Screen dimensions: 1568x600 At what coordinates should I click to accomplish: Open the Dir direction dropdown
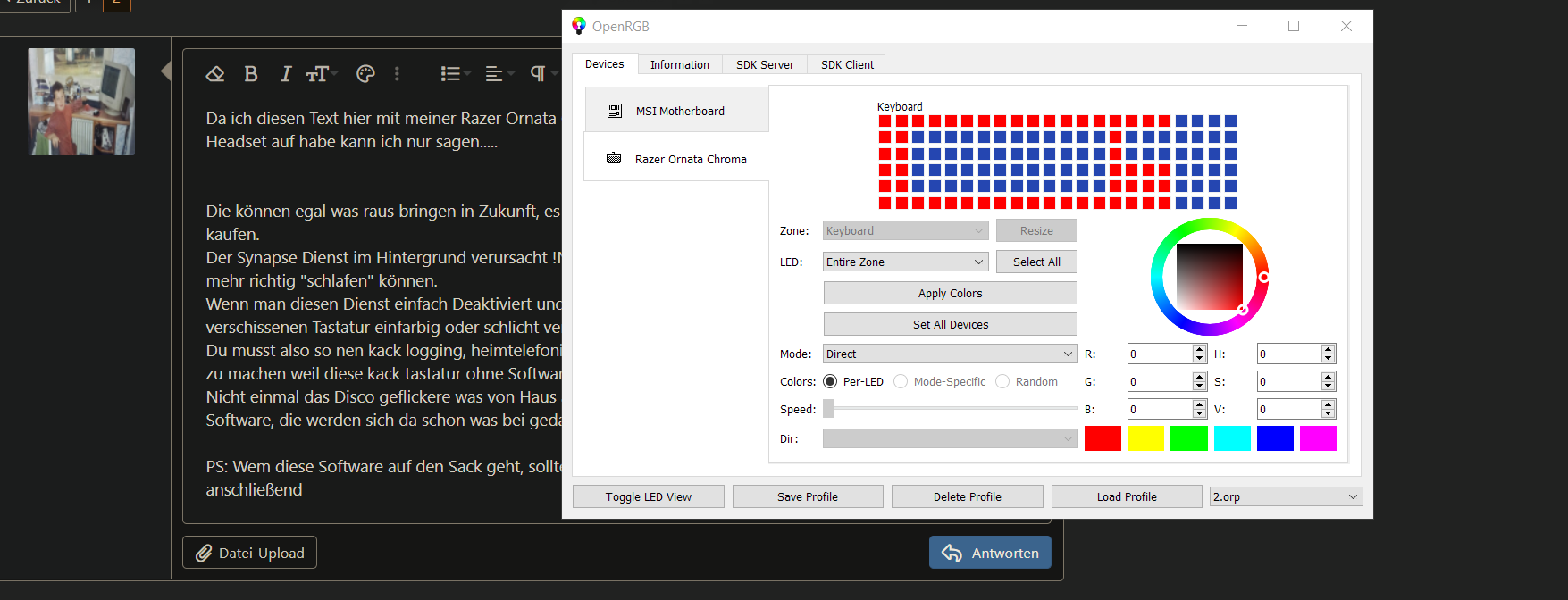[x=950, y=438]
